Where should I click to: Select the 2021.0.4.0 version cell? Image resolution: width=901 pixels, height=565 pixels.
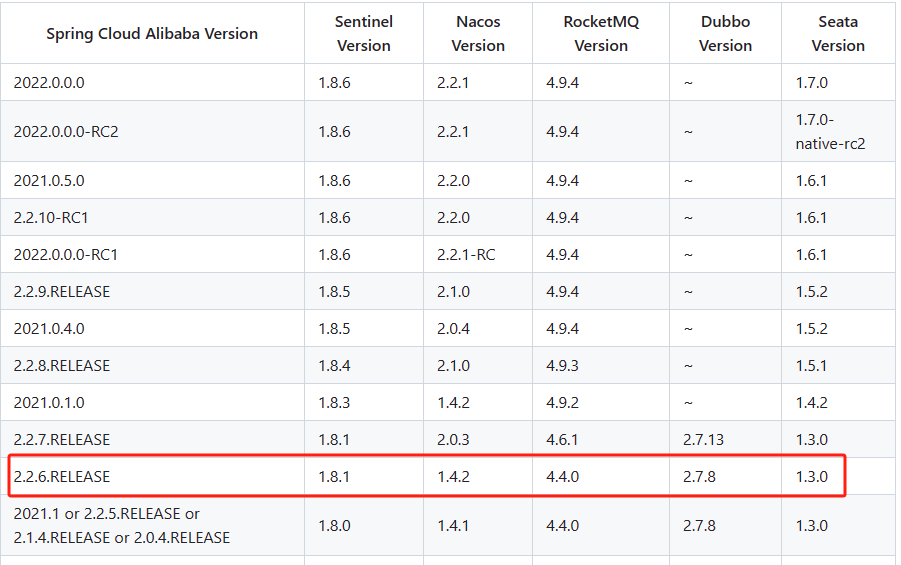[x=152, y=328]
